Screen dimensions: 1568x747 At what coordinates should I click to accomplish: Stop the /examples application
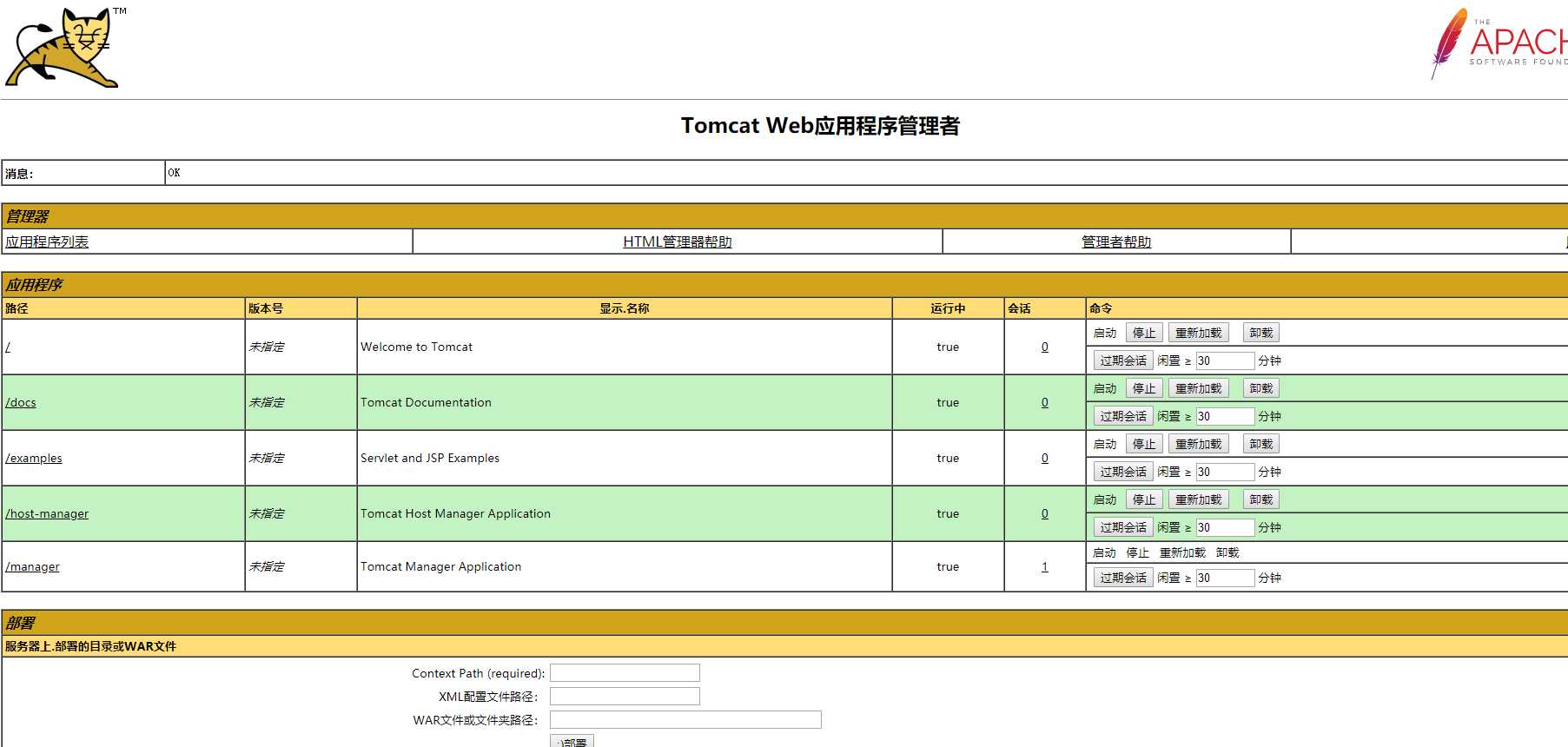tap(1144, 444)
